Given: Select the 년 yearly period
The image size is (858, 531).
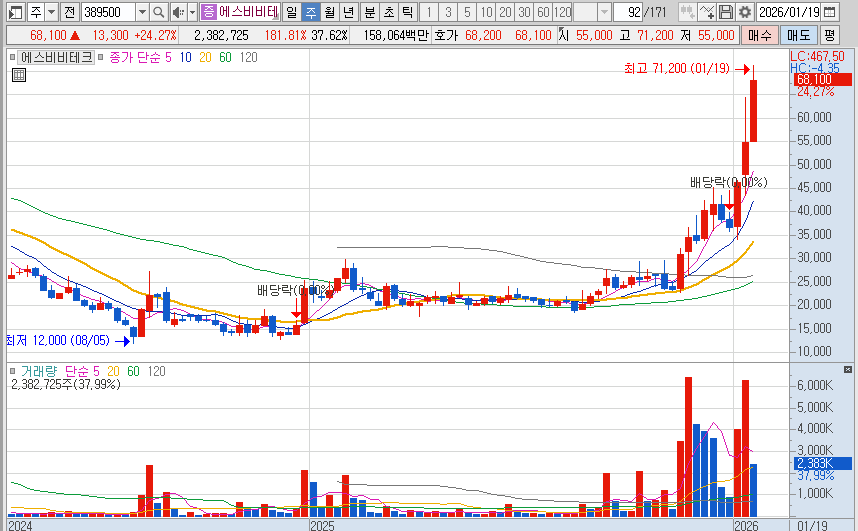Looking at the screenshot, I should coord(348,11).
